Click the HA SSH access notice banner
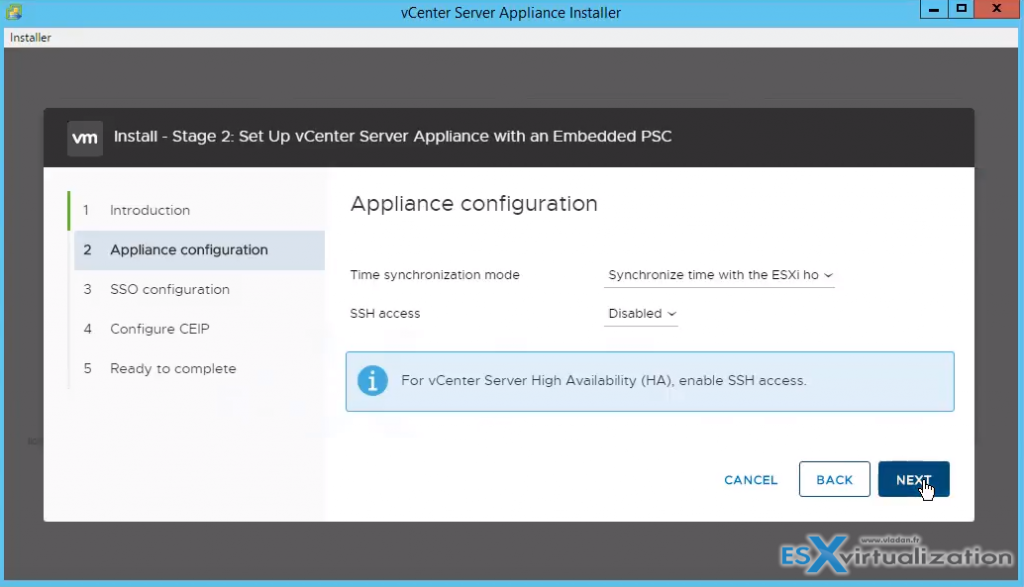This screenshot has height=587, width=1024. [650, 381]
